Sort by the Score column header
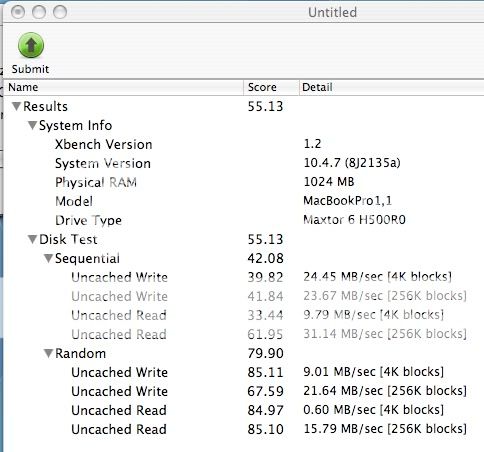The height and width of the screenshot is (452, 484). coord(271,87)
